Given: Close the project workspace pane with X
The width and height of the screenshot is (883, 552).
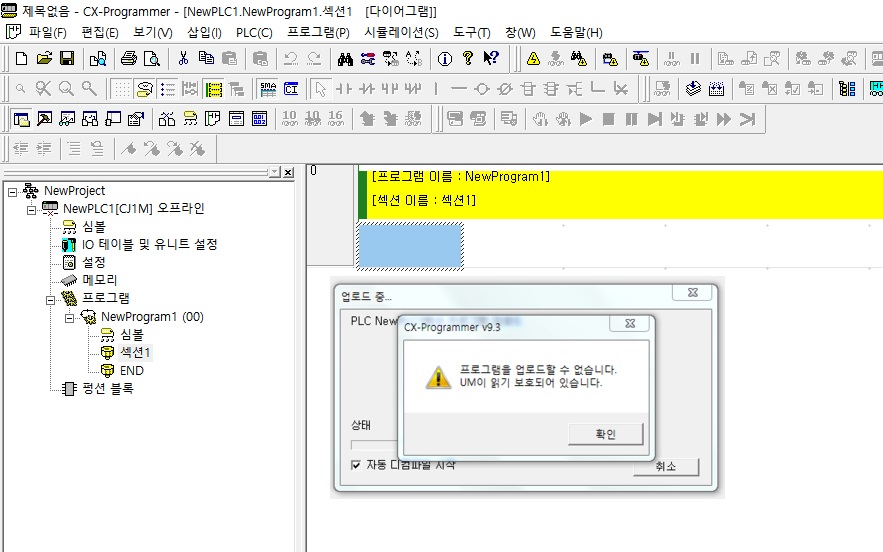Looking at the screenshot, I should (x=288, y=172).
